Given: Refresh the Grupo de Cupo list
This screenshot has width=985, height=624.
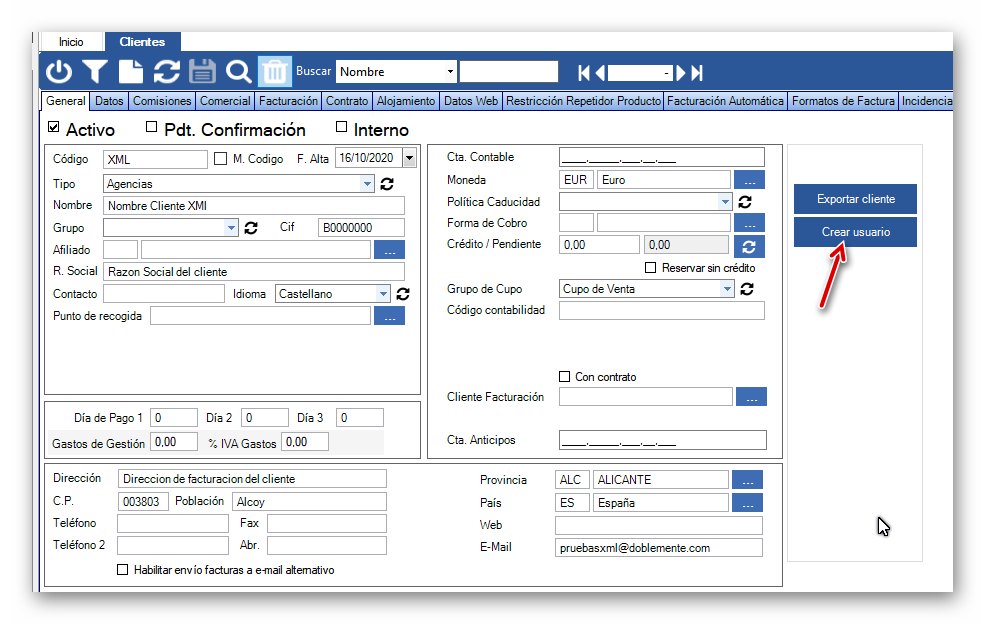Looking at the screenshot, I should [747, 288].
